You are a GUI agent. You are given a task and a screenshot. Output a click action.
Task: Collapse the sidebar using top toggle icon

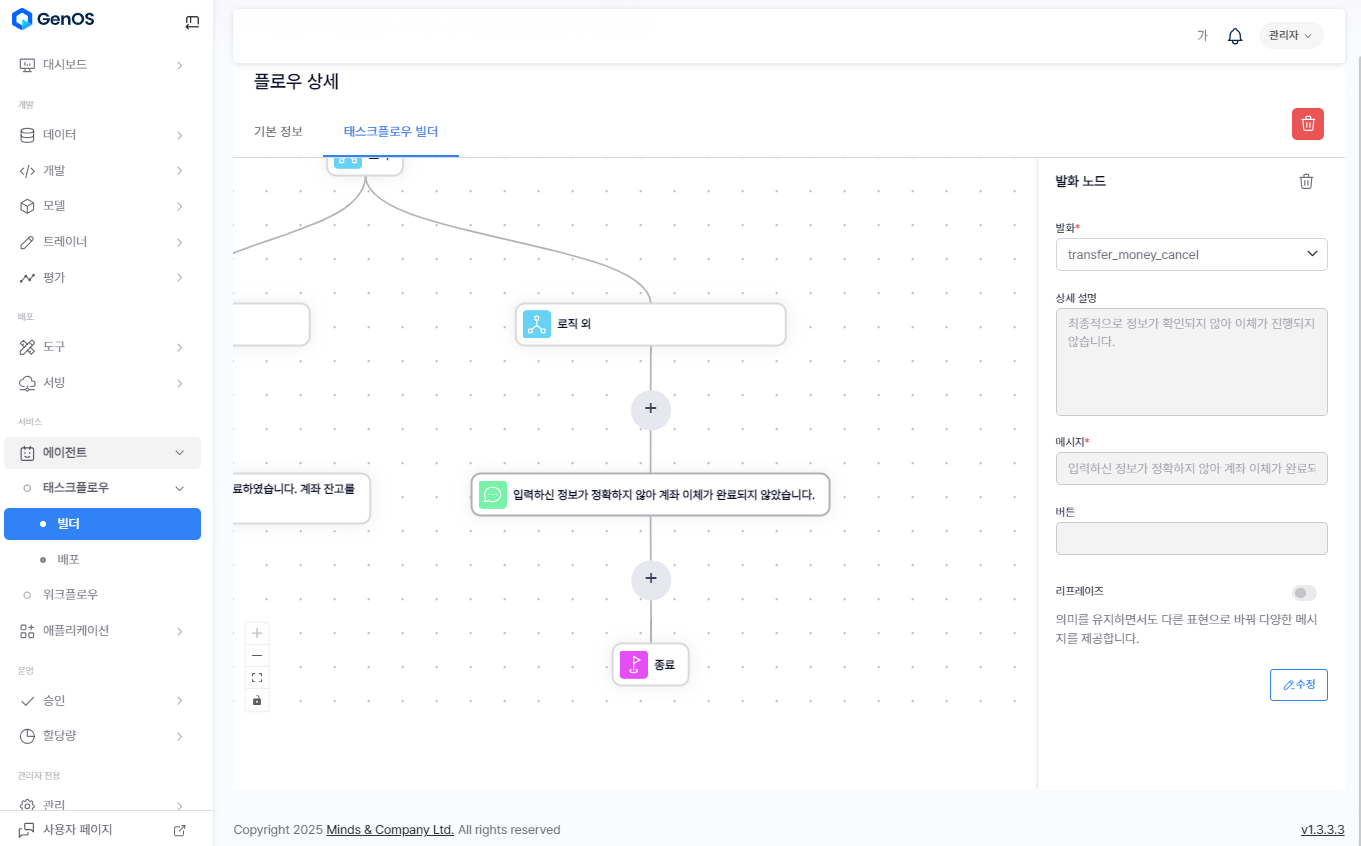click(x=192, y=22)
